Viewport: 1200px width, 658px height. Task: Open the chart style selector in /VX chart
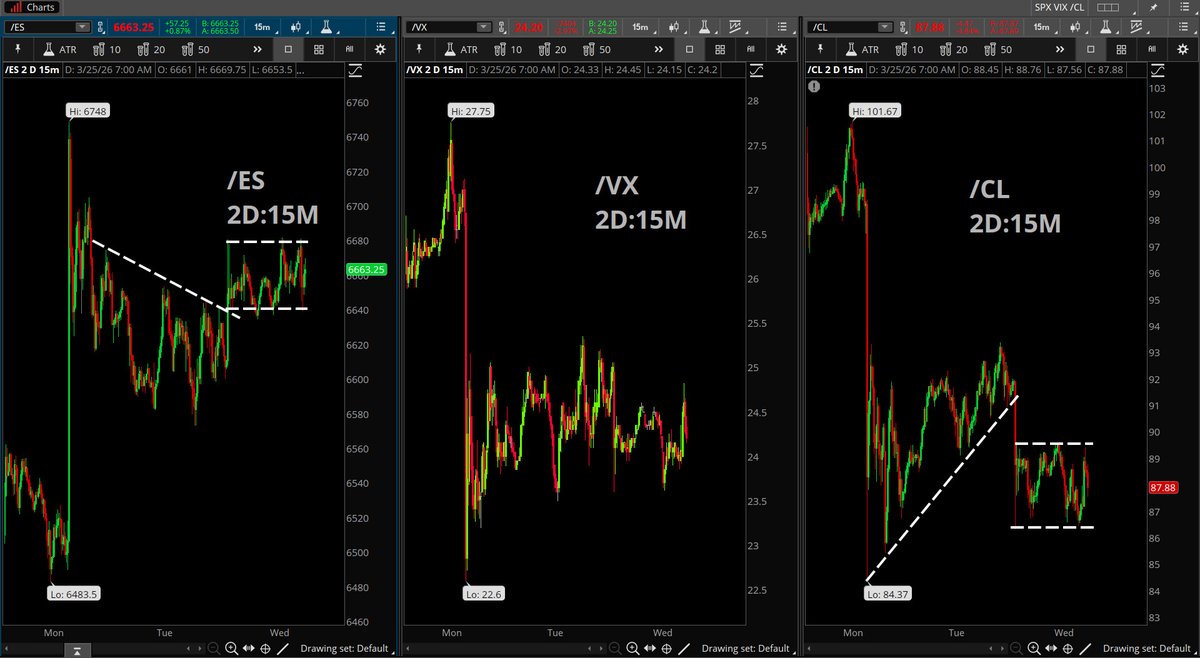tap(674, 27)
